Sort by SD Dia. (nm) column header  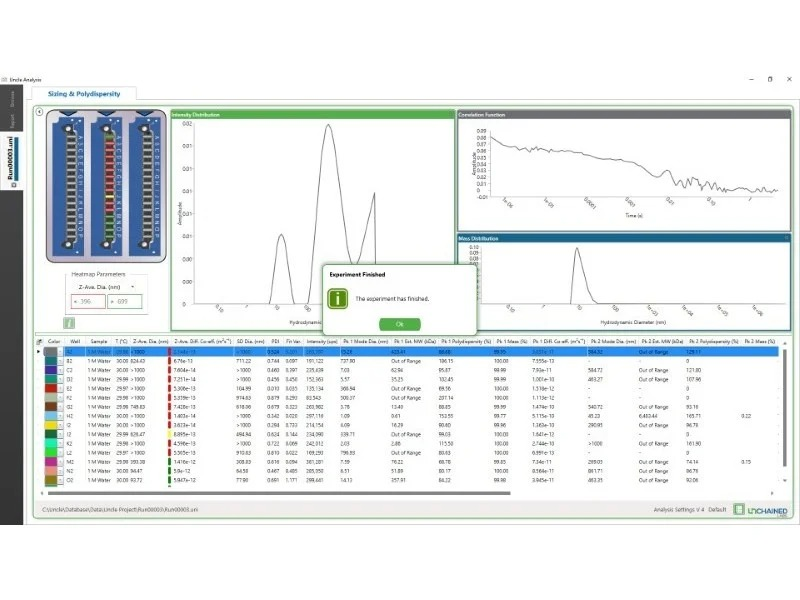point(250,341)
